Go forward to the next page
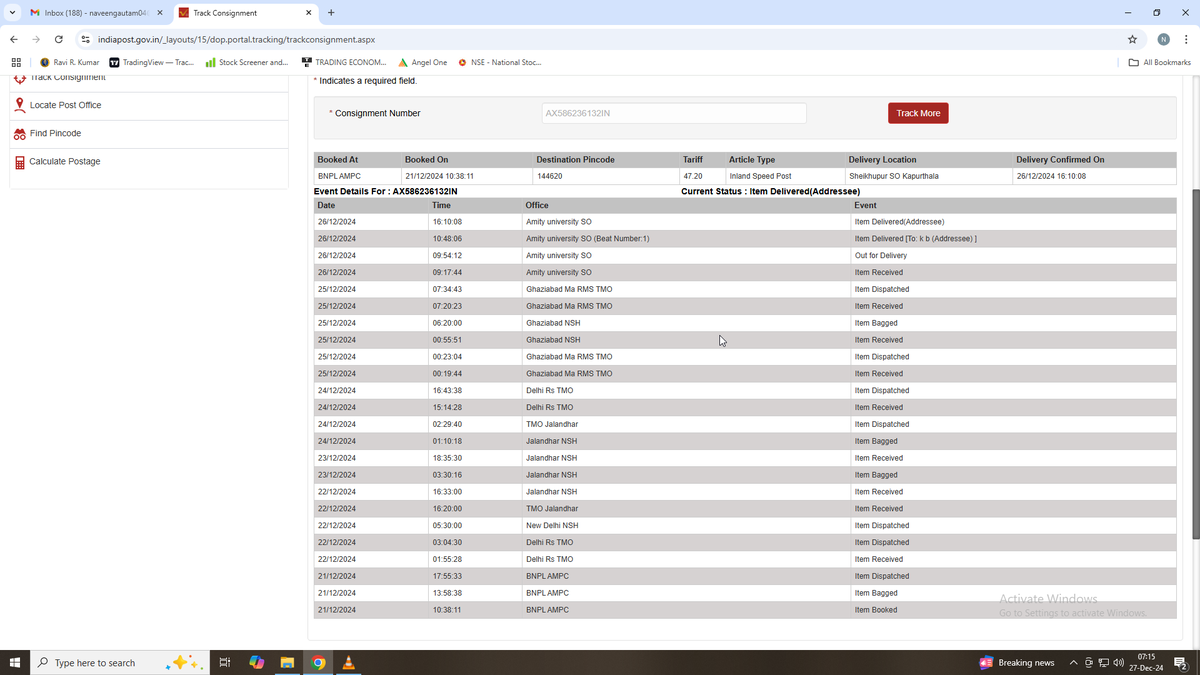Screen dimensions: 1200x675 pyautogui.click(x=36, y=39)
